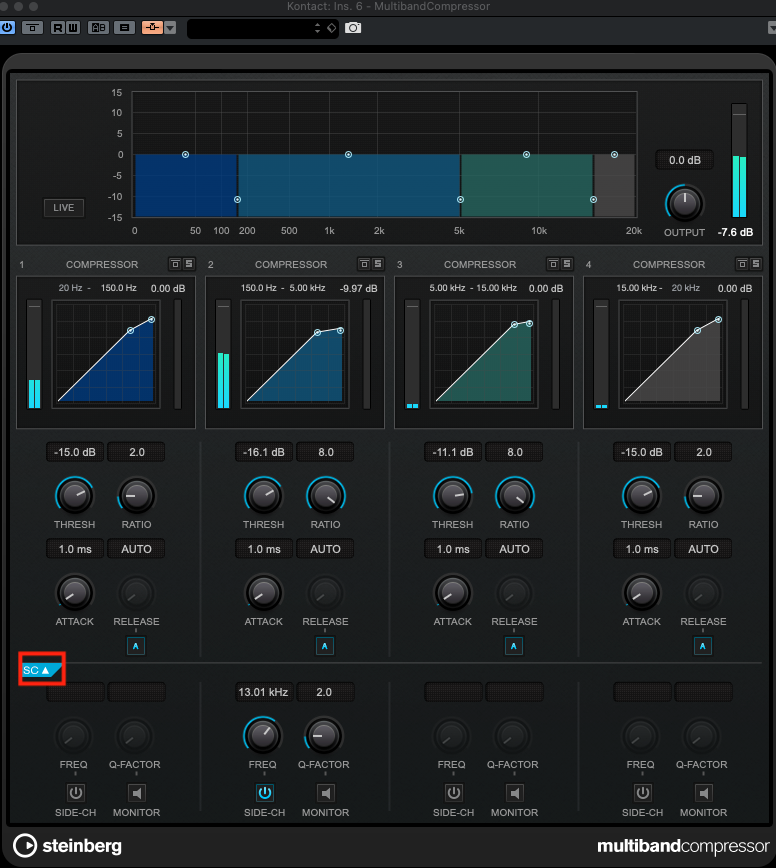The height and width of the screenshot is (868, 776).
Task: Click band 4 RATIO knob
Action: 703,495
